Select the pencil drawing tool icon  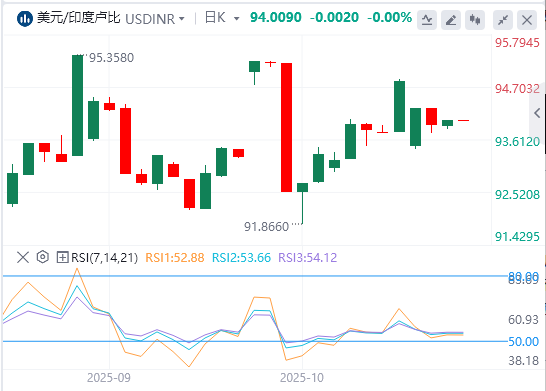451,20
